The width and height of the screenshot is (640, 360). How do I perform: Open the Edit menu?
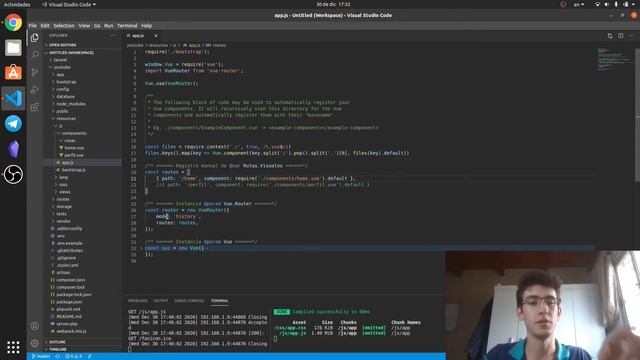45,26
